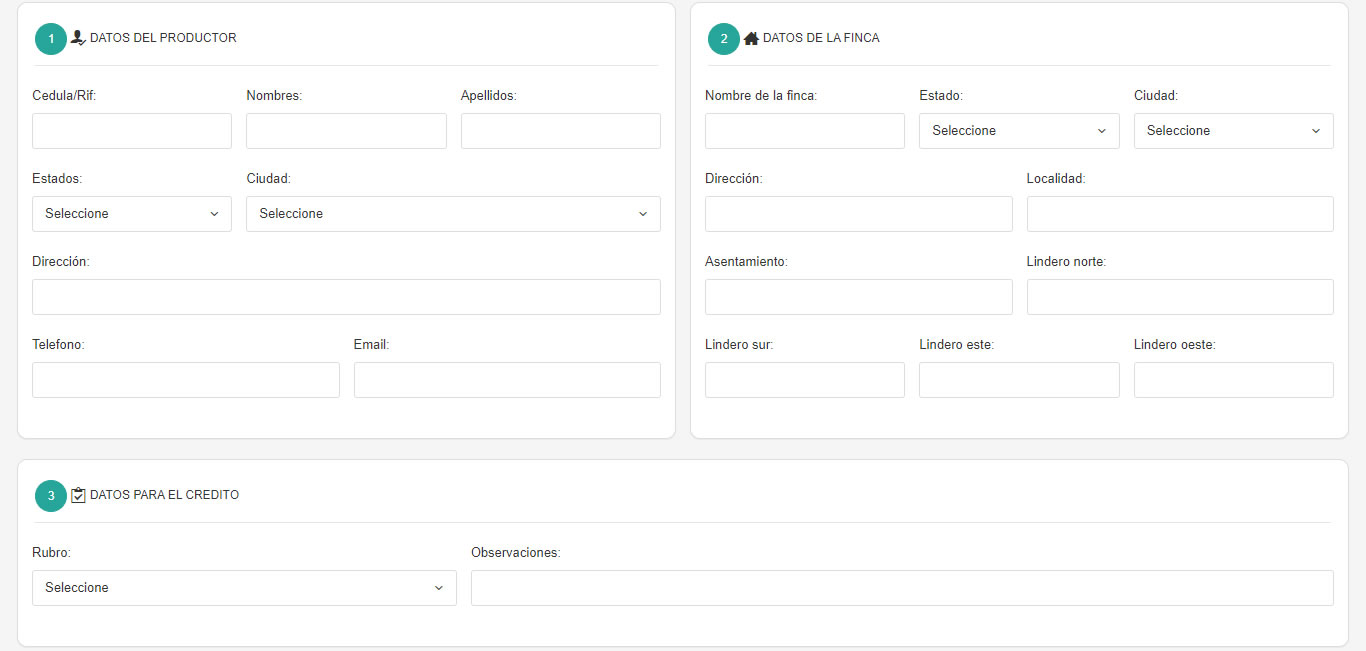Click the 'Lindero este:' label
The width and height of the screenshot is (1366, 651).
pyautogui.click(x=956, y=345)
